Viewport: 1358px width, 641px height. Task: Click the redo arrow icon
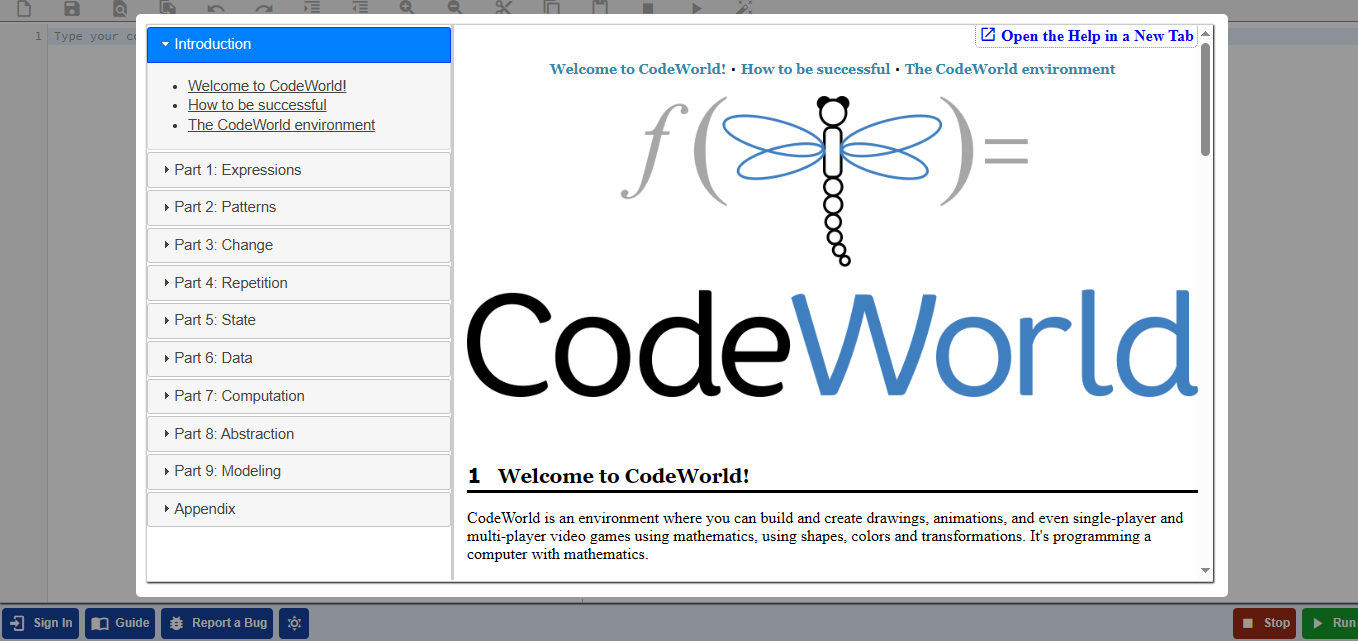[263, 7]
